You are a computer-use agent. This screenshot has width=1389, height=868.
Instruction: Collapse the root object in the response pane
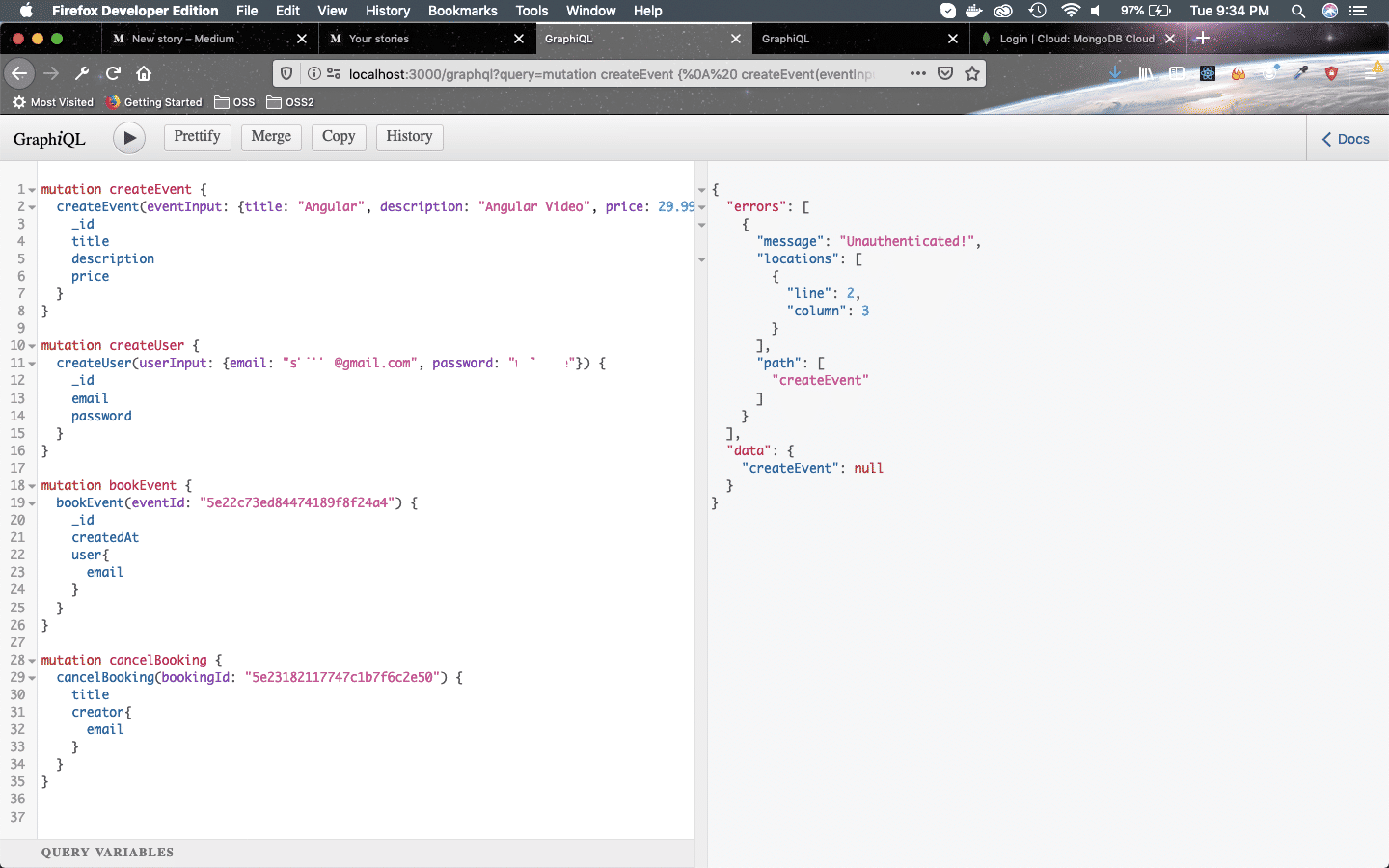[x=702, y=190]
